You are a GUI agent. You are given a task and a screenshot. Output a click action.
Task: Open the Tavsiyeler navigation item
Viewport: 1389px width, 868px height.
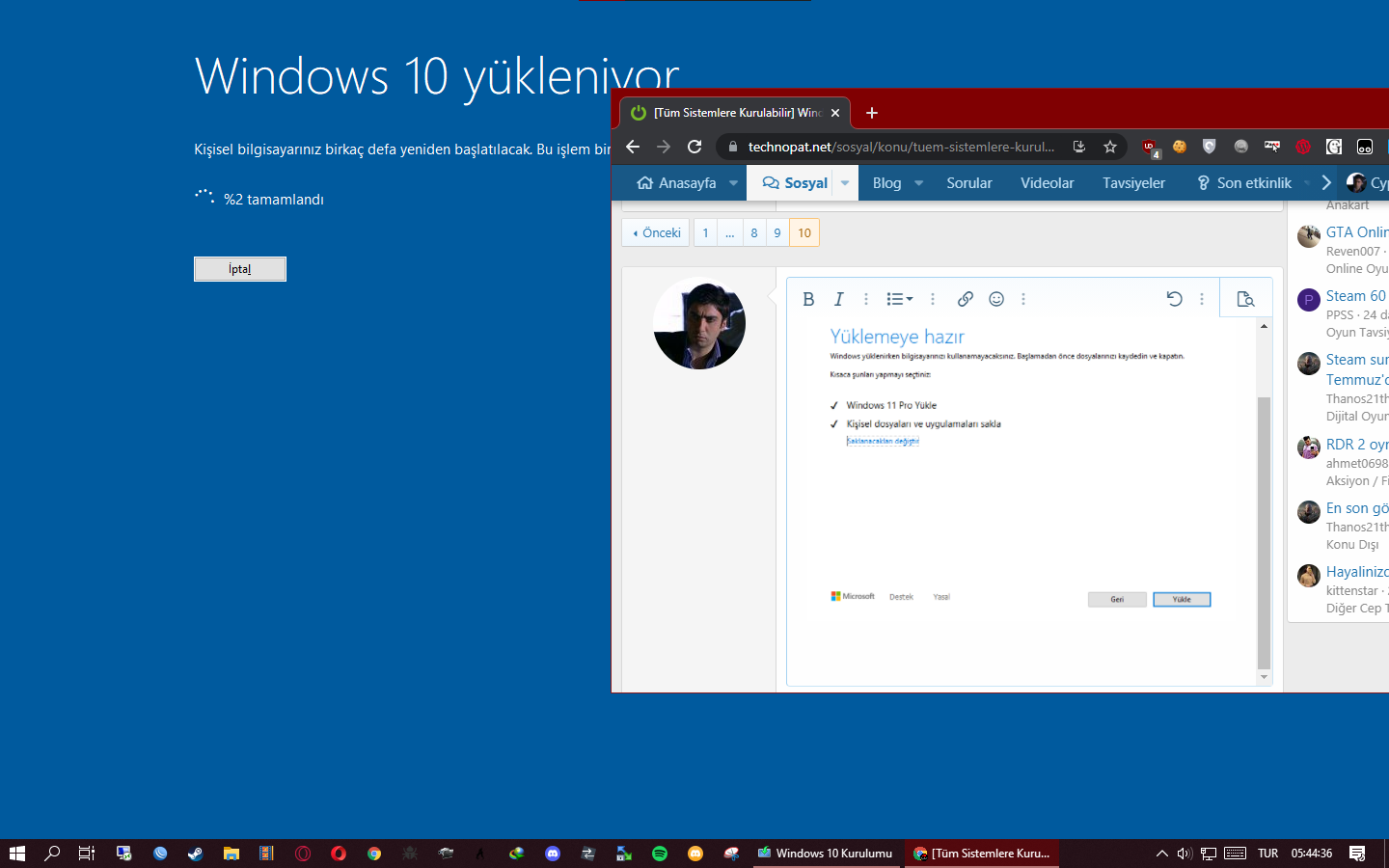(1133, 183)
